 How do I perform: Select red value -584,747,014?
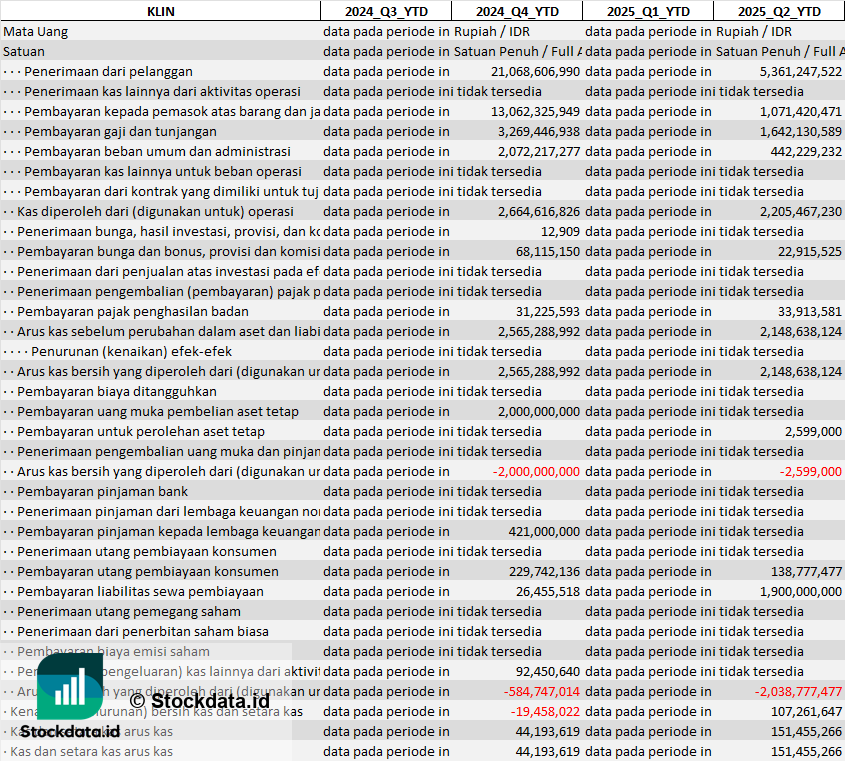(x=542, y=691)
